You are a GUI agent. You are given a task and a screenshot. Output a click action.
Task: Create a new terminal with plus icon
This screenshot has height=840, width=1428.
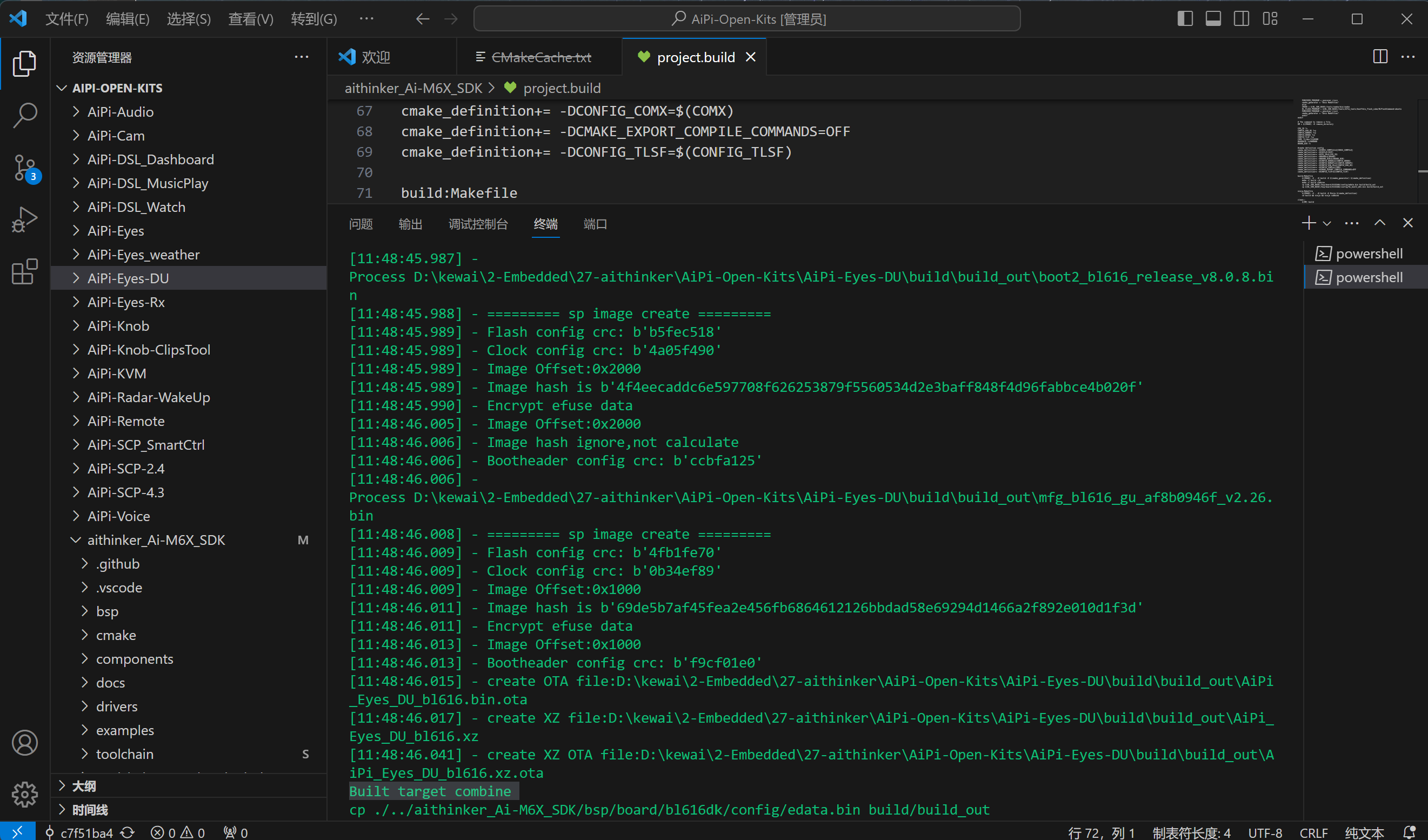[1309, 223]
